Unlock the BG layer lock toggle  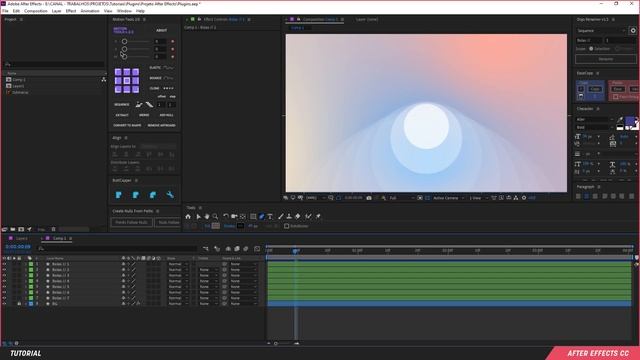19,304
